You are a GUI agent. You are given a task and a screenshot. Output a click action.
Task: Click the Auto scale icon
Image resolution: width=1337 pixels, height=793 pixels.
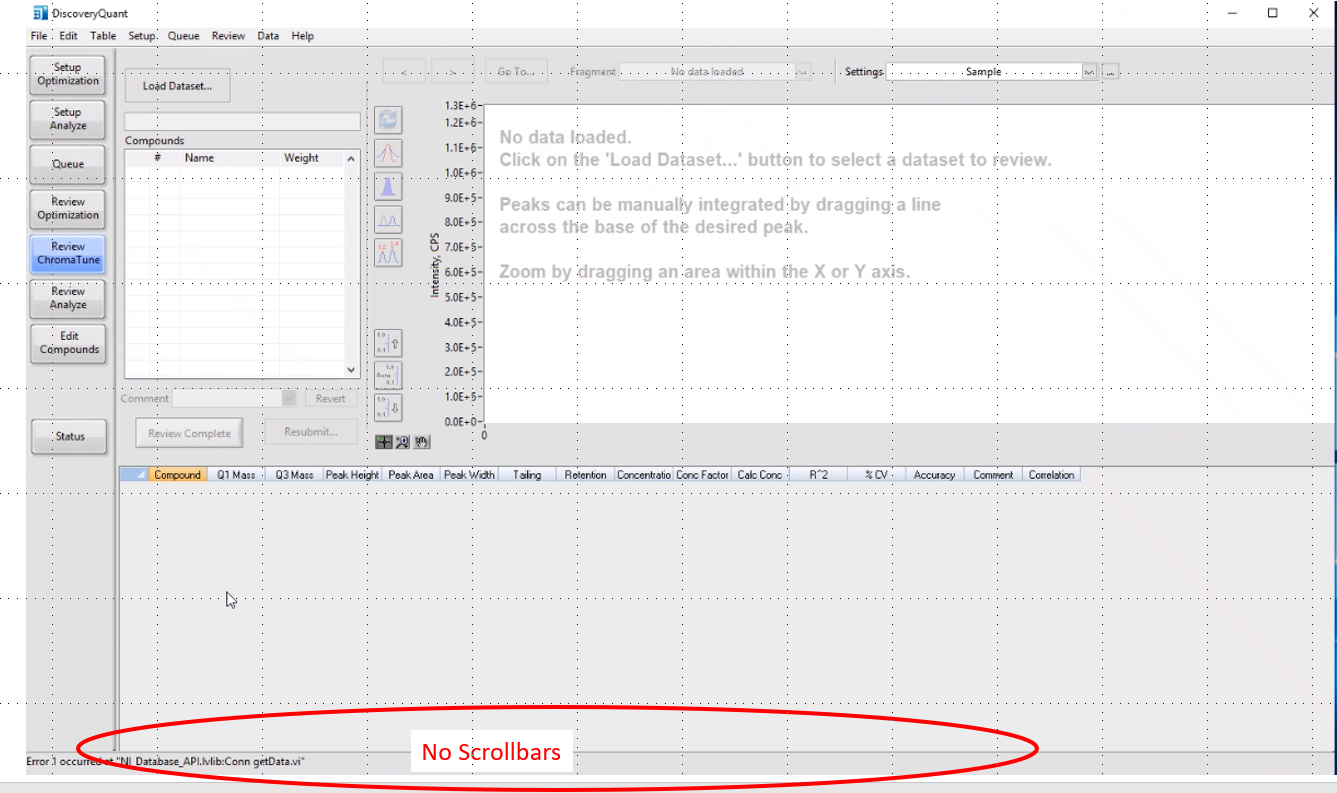[388, 375]
